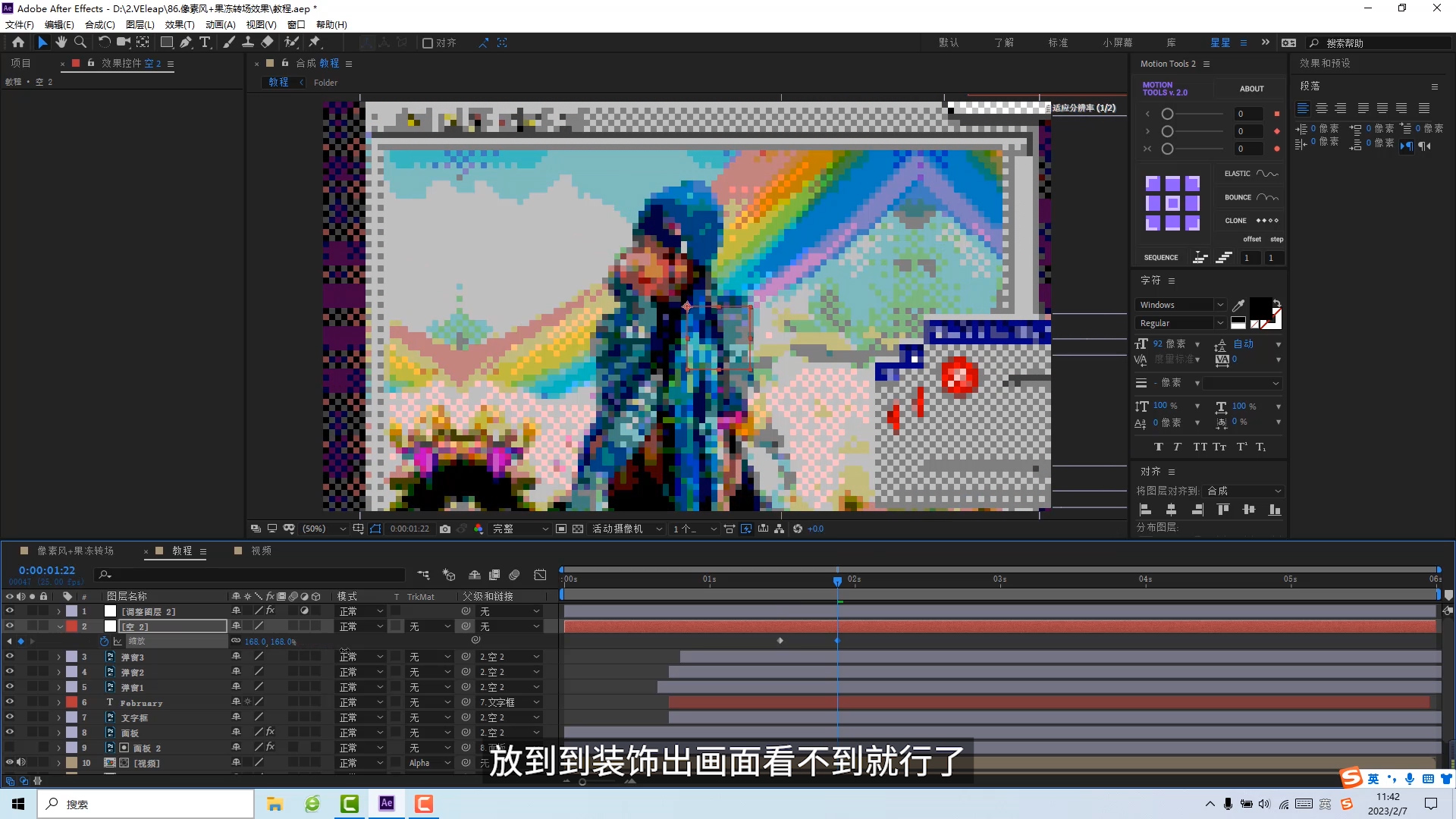Toggle the 对齐 snapping checkbox in toolbar
Image resolution: width=1456 pixels, height=819 pixels.
(428, 43)
